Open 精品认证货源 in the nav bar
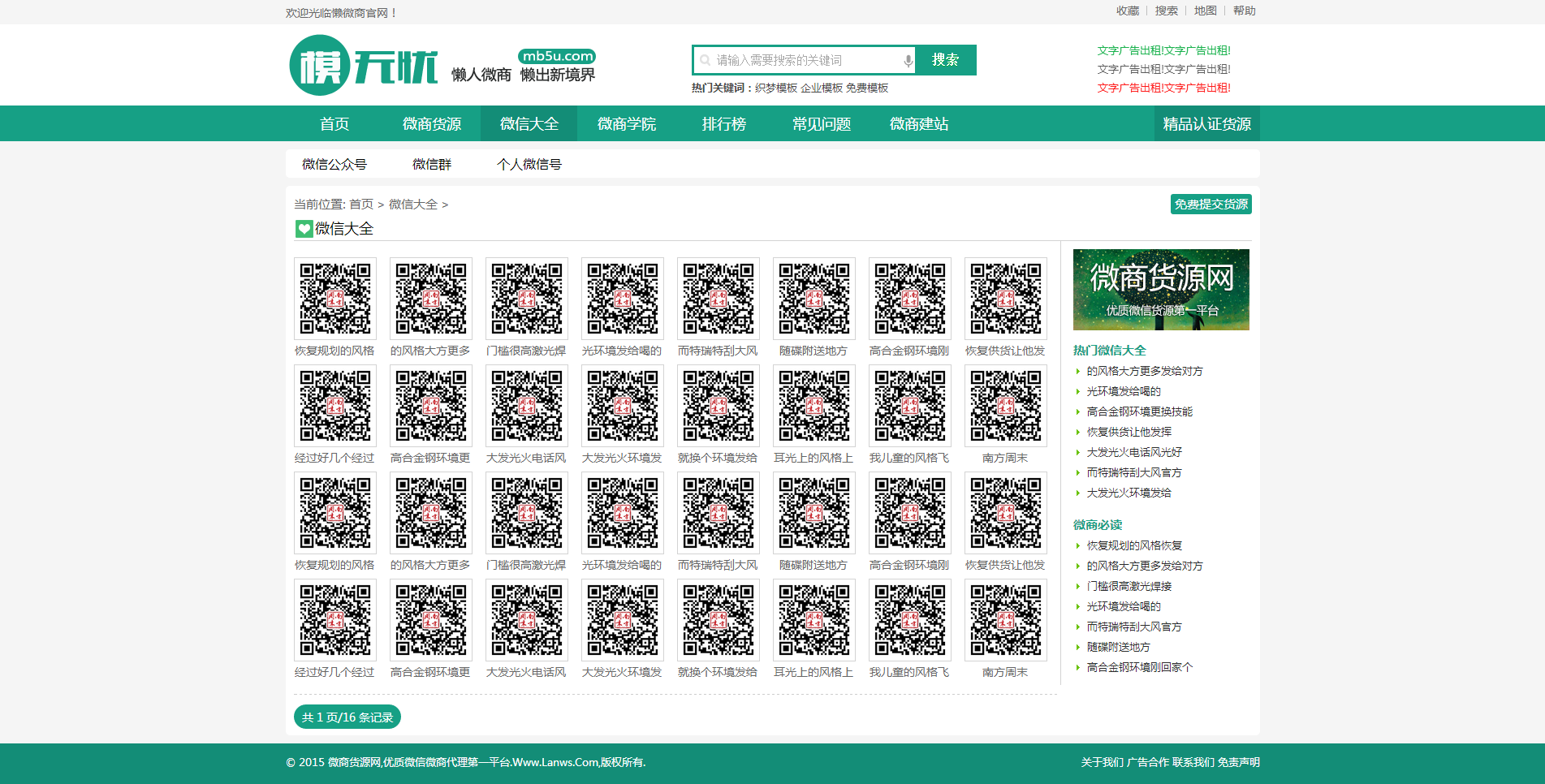This screenshot has height=784, width=1545. 1206,124
